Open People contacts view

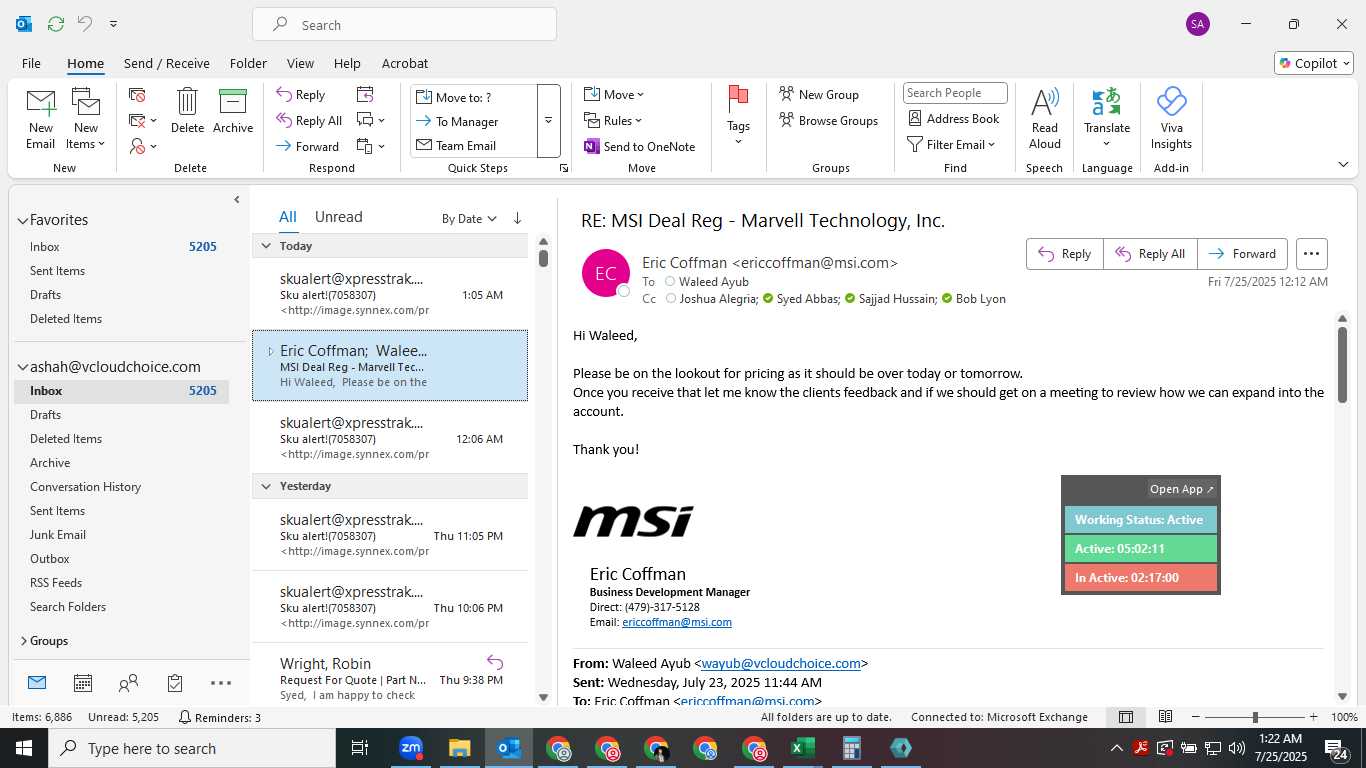pos(128,683)
